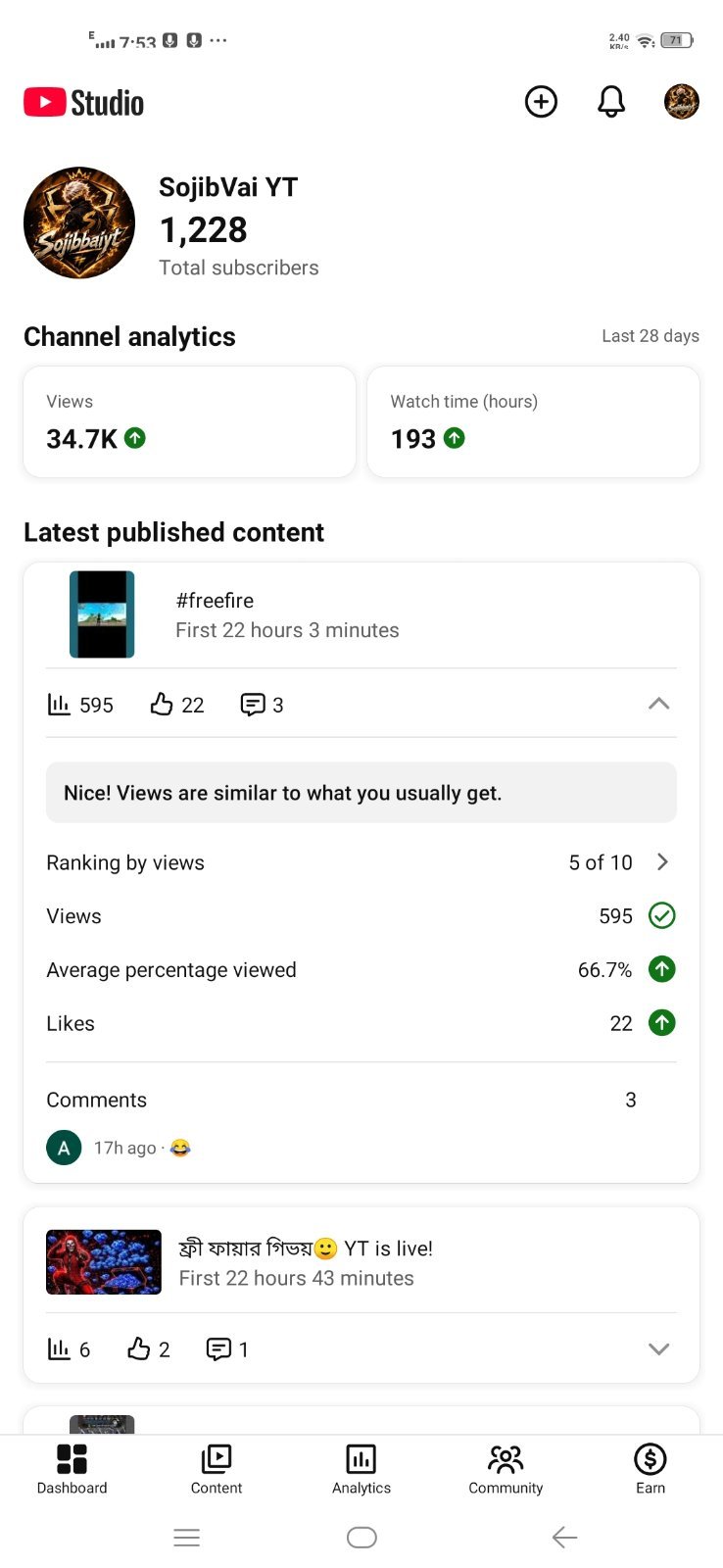Tap the likes thumbs-up icon showing 22
Viewport: 723px width, 1568px height.
(162, 704)
